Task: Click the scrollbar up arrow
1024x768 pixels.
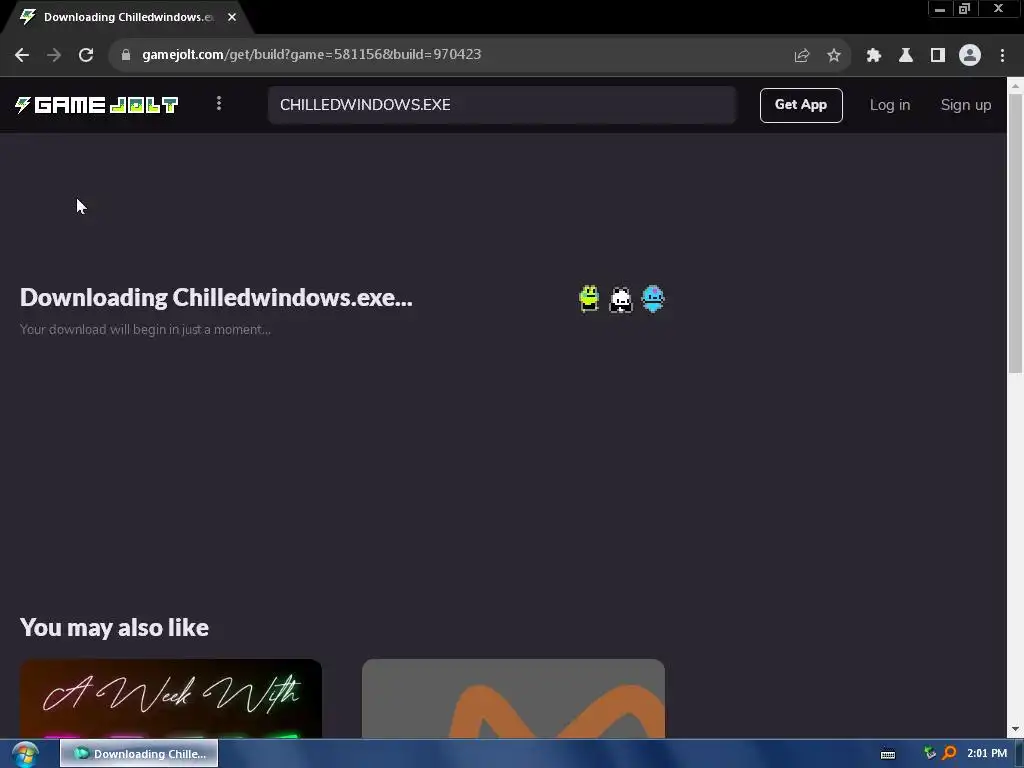Action: [x=1015, y=85]
